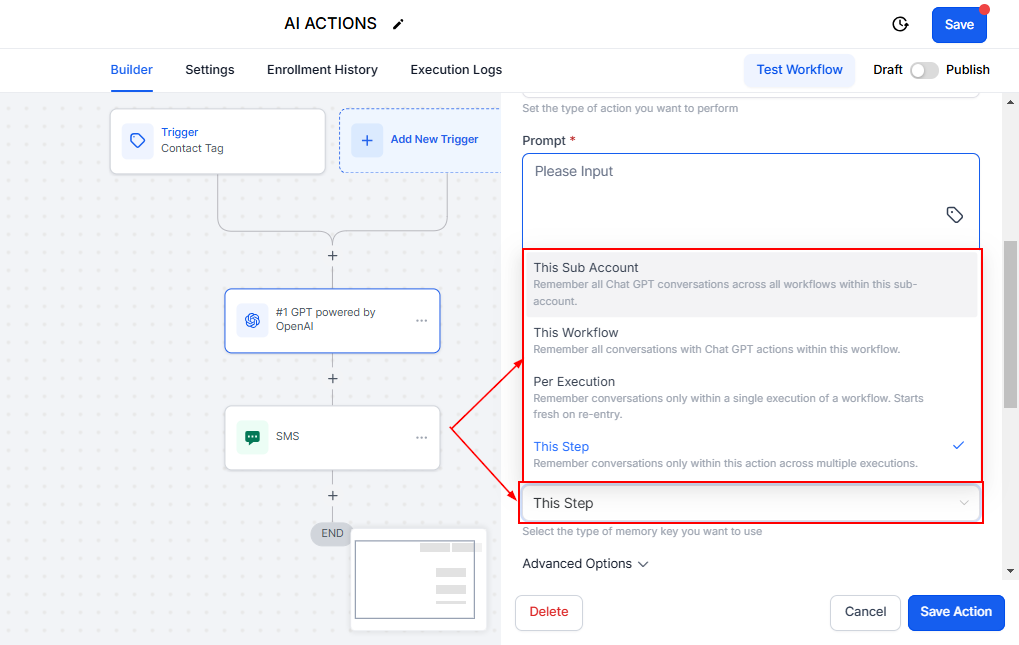This screenshot has width=1019, height=645.
Task: Open three-dot menu on GPT powered by OpenAI step
Action: [x=422, y=321]
